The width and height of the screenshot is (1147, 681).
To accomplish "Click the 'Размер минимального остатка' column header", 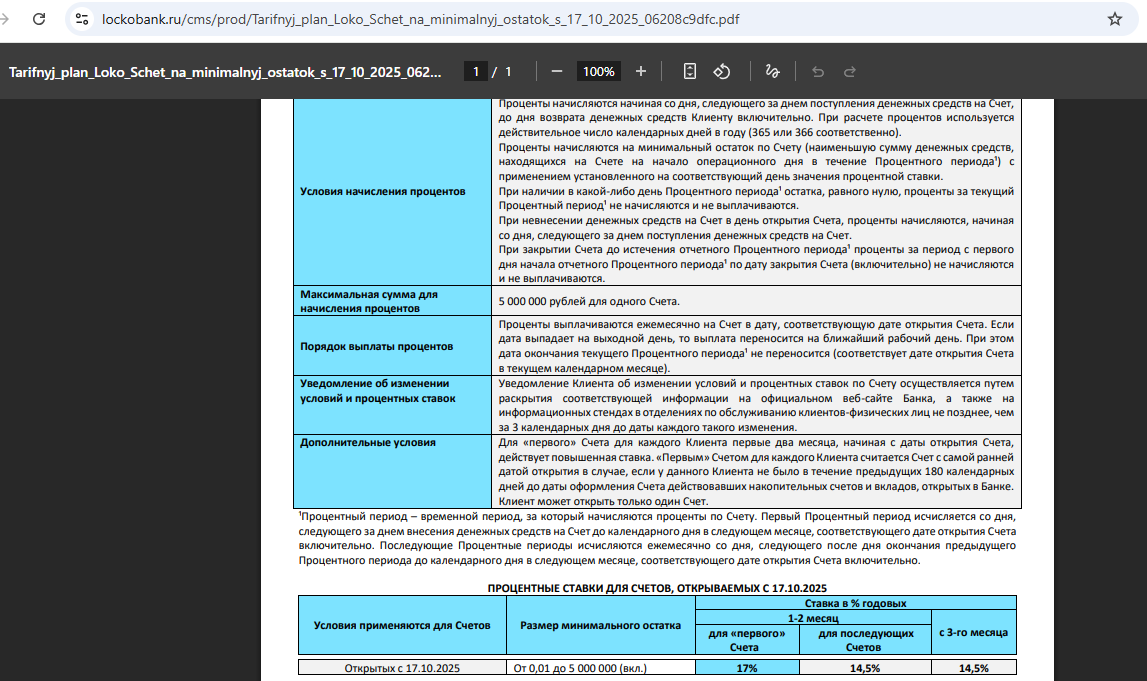I will [600, 625].
